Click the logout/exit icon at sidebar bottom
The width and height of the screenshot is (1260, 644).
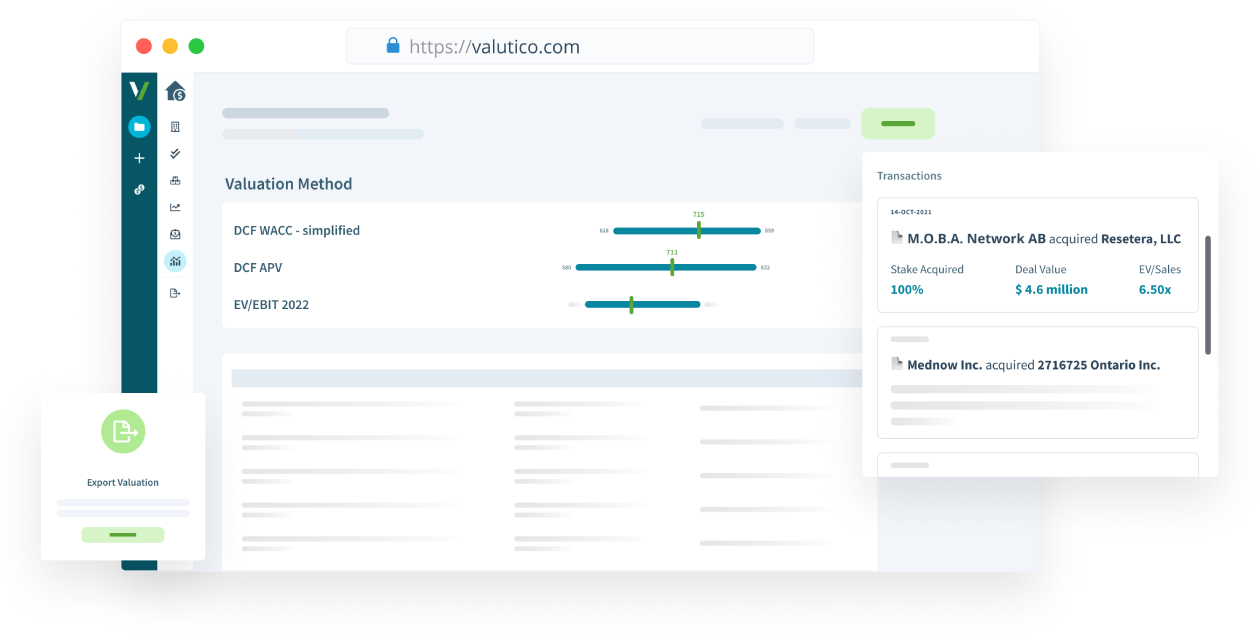click(174, 291)
